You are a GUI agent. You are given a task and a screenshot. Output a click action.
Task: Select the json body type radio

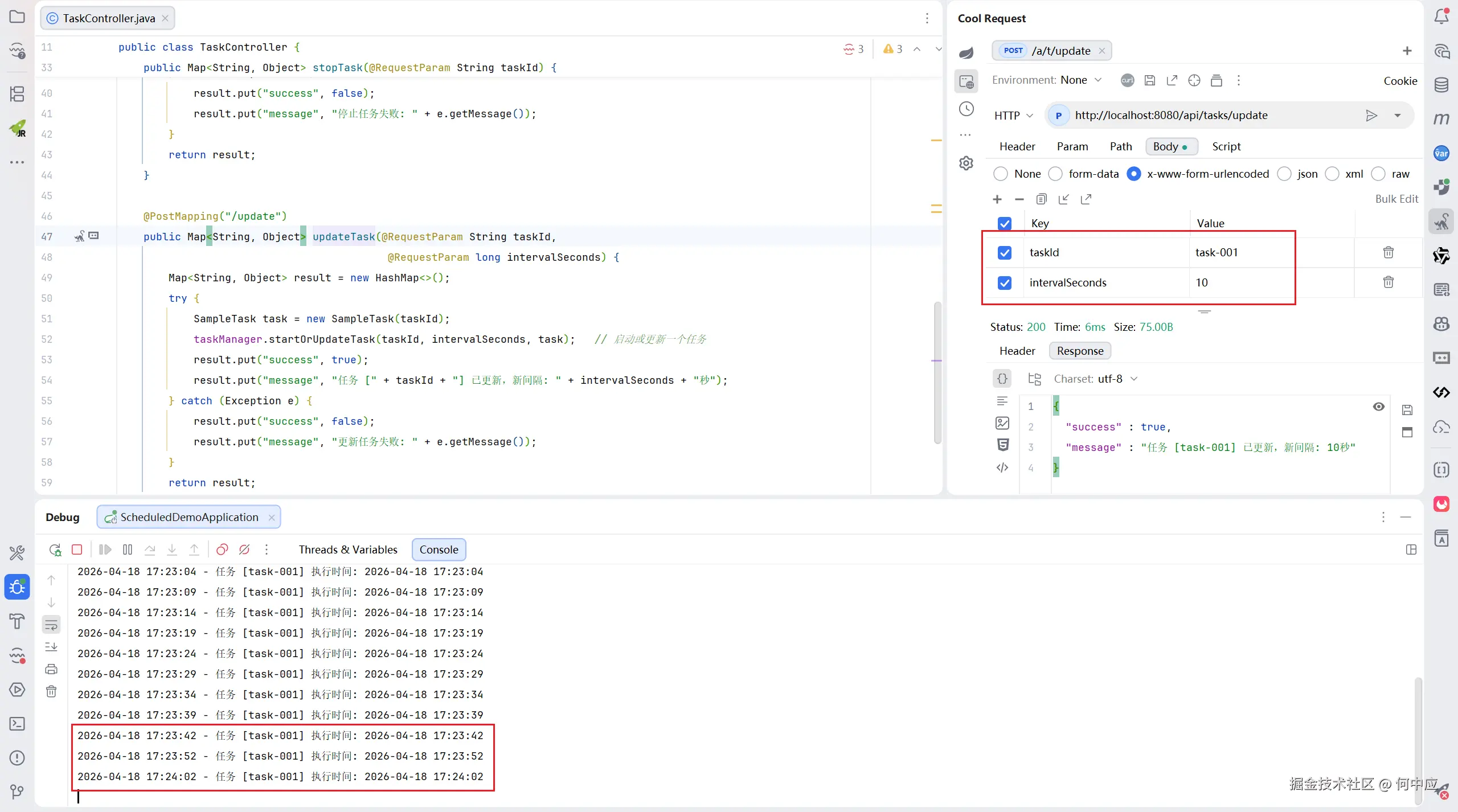(1284, 174)
